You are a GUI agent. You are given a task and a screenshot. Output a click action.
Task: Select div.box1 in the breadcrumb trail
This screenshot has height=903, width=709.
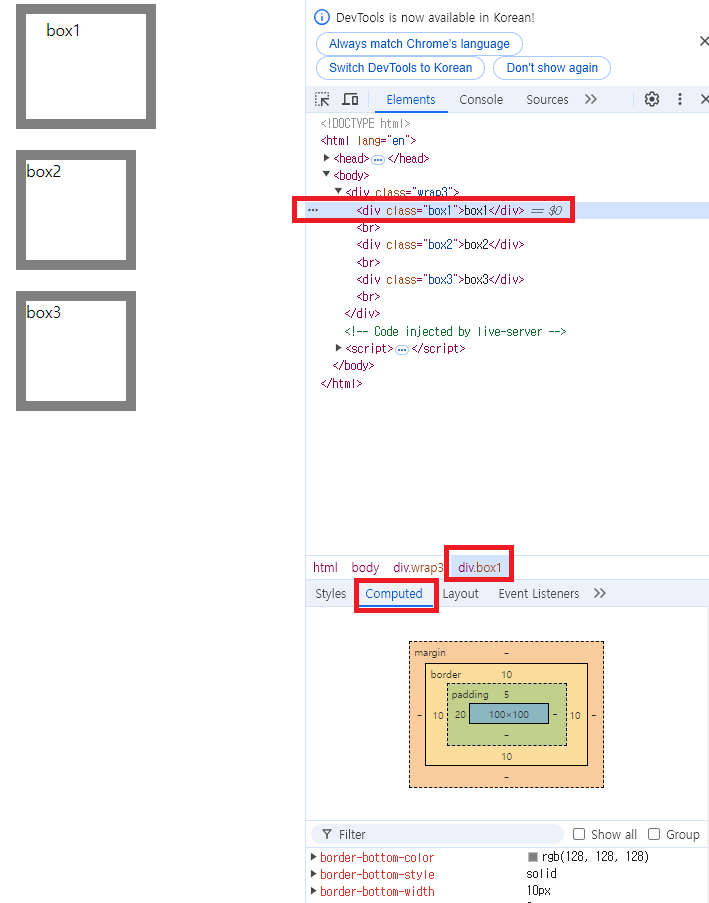pyautogui.click(x=480, y=567)
